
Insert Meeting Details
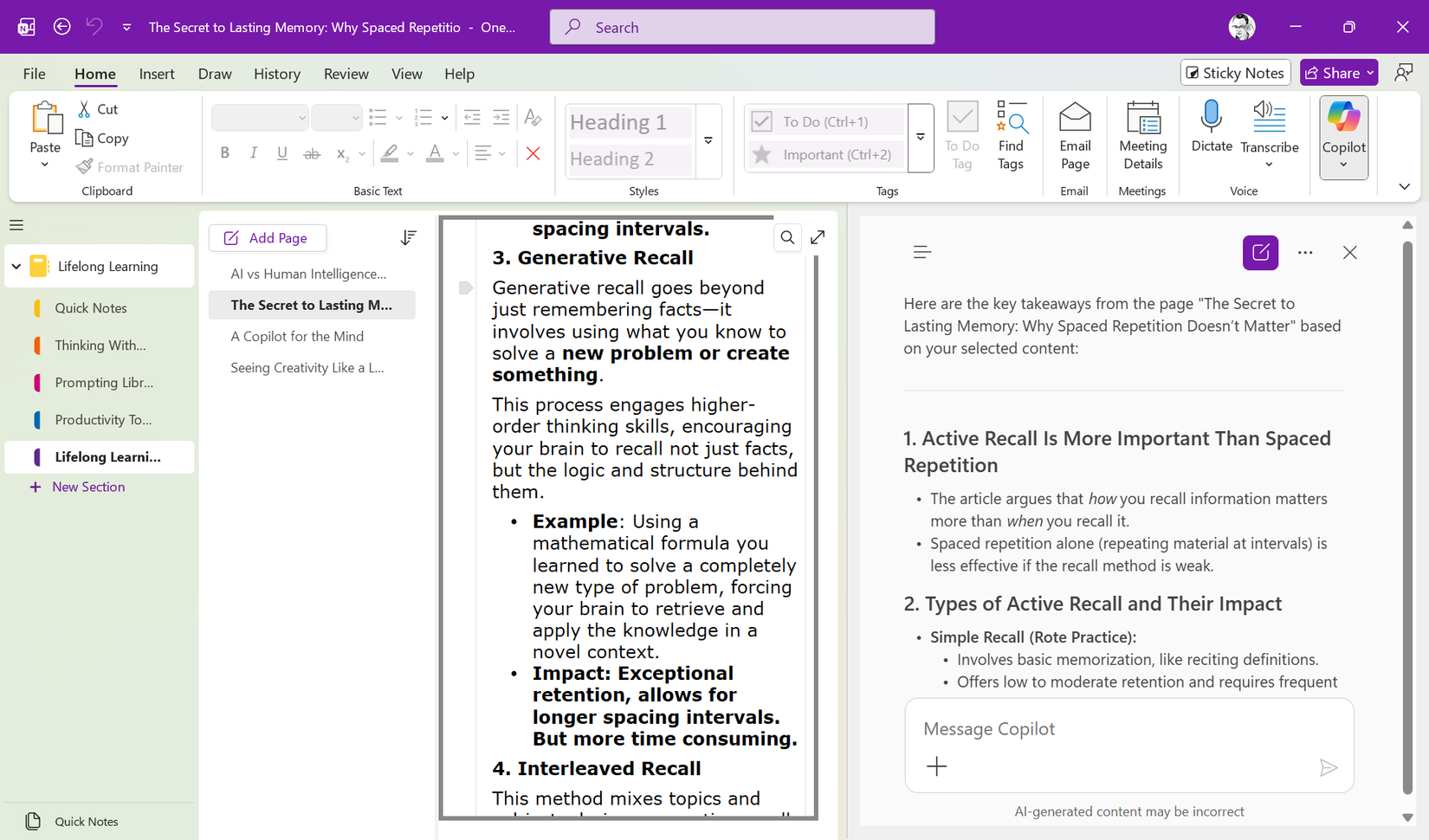click(x=1142, y=134)
